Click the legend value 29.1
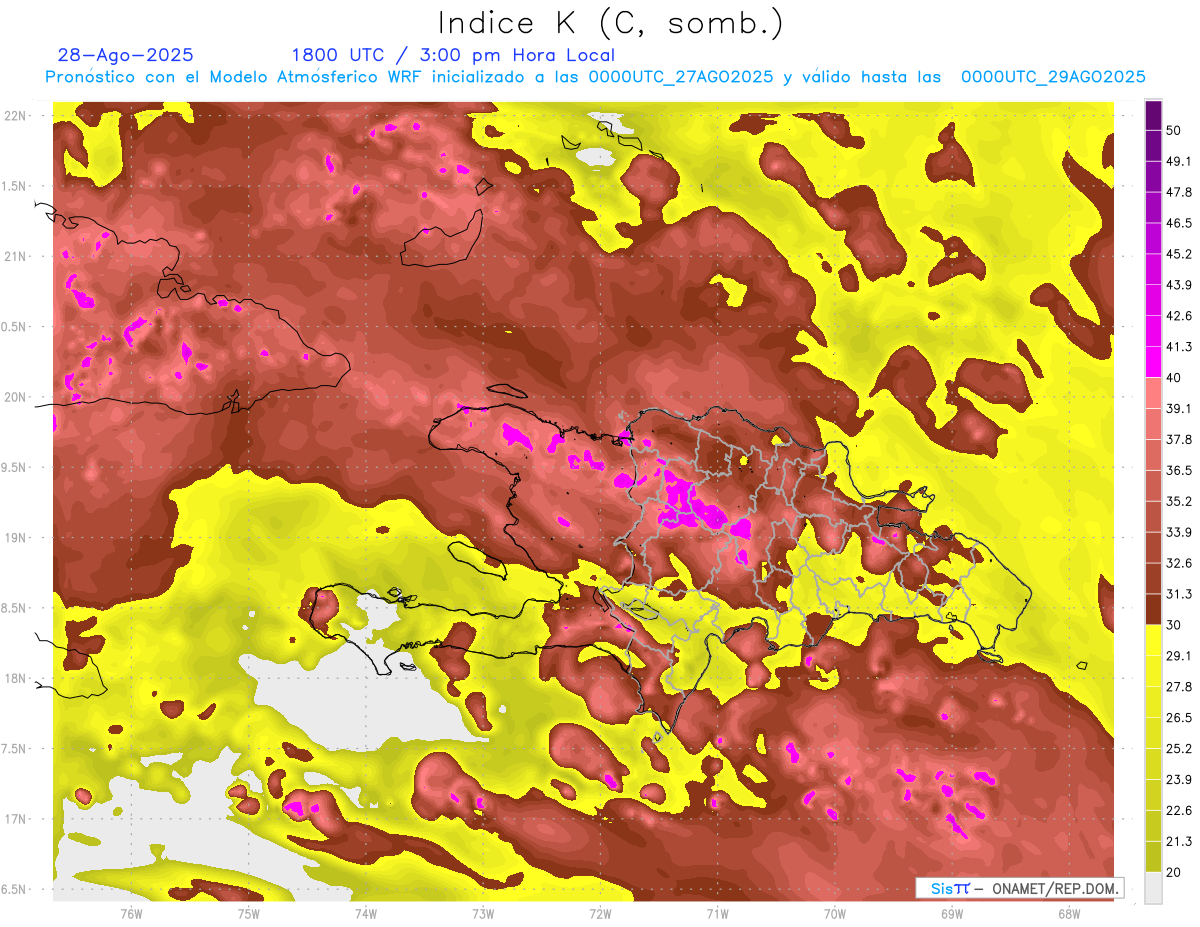1200x927 pixels. tap(1178, 655)
